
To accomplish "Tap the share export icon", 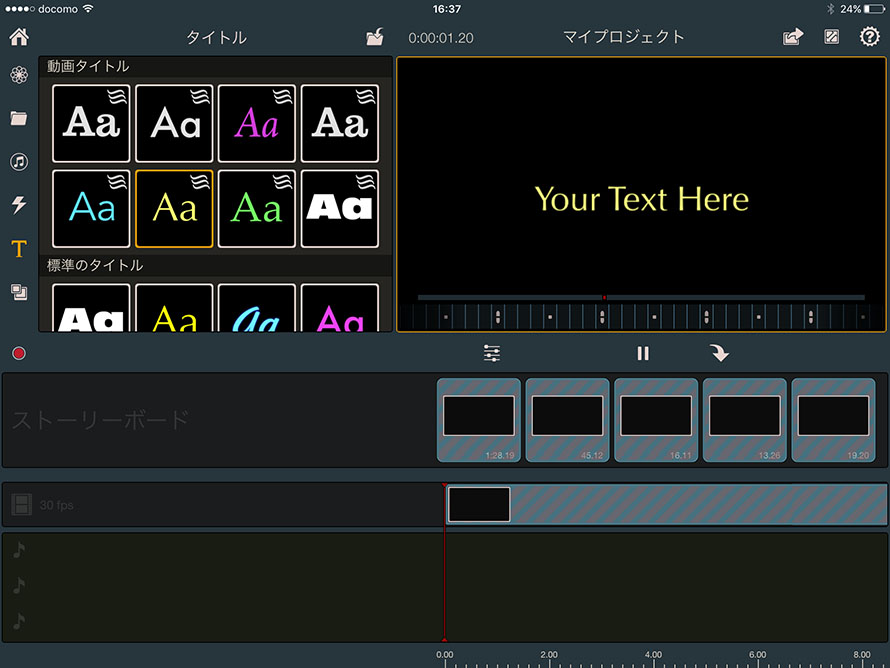I will [792, 38].
